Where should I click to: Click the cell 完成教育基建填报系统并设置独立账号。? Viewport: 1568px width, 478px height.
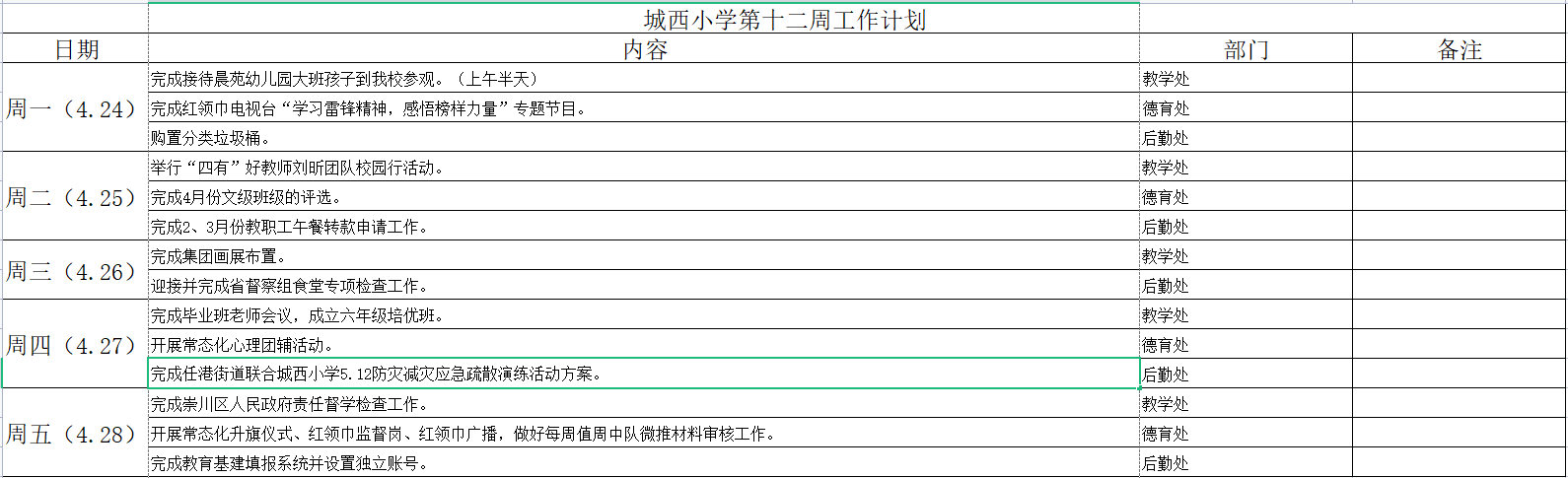pyautogui.click(x=644, y=462)
